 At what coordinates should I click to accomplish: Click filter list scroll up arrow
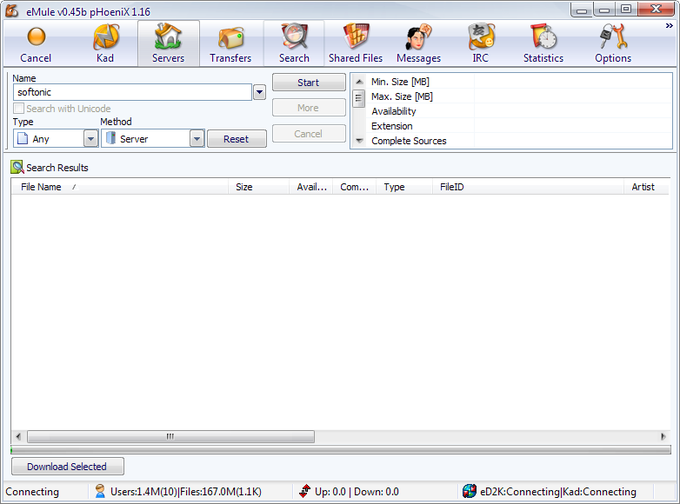359,81
